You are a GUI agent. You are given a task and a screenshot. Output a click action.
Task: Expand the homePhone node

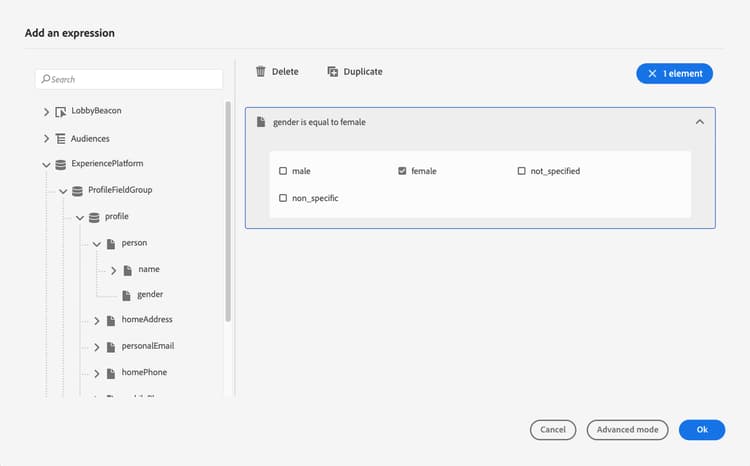point(97,373)
